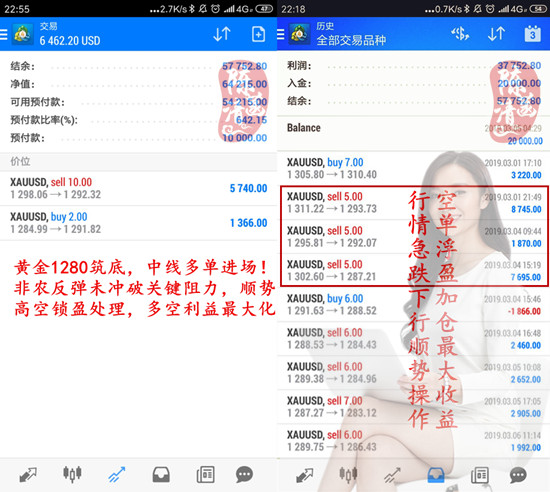Select the sell 6.00 row closed at 1 284.43
Viewport: 550px width, 492px height.
tap(414, 338)
